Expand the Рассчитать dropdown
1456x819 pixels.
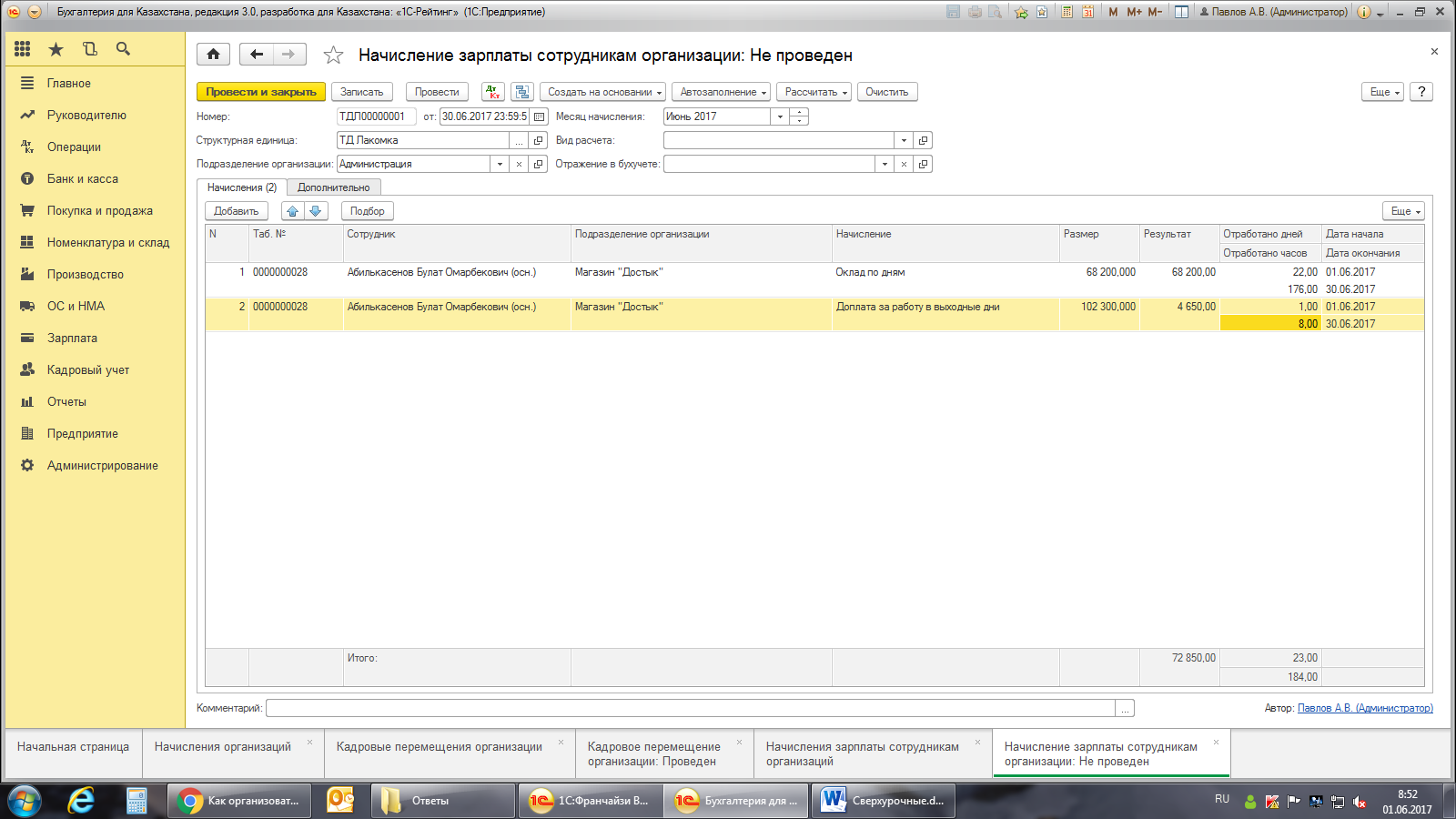(814, 92)
